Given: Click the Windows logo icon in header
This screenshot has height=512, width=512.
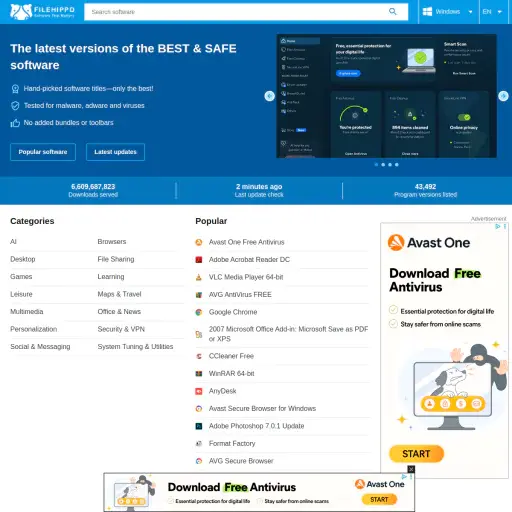Looking at the screenshot, I should [x=427, y=12].
